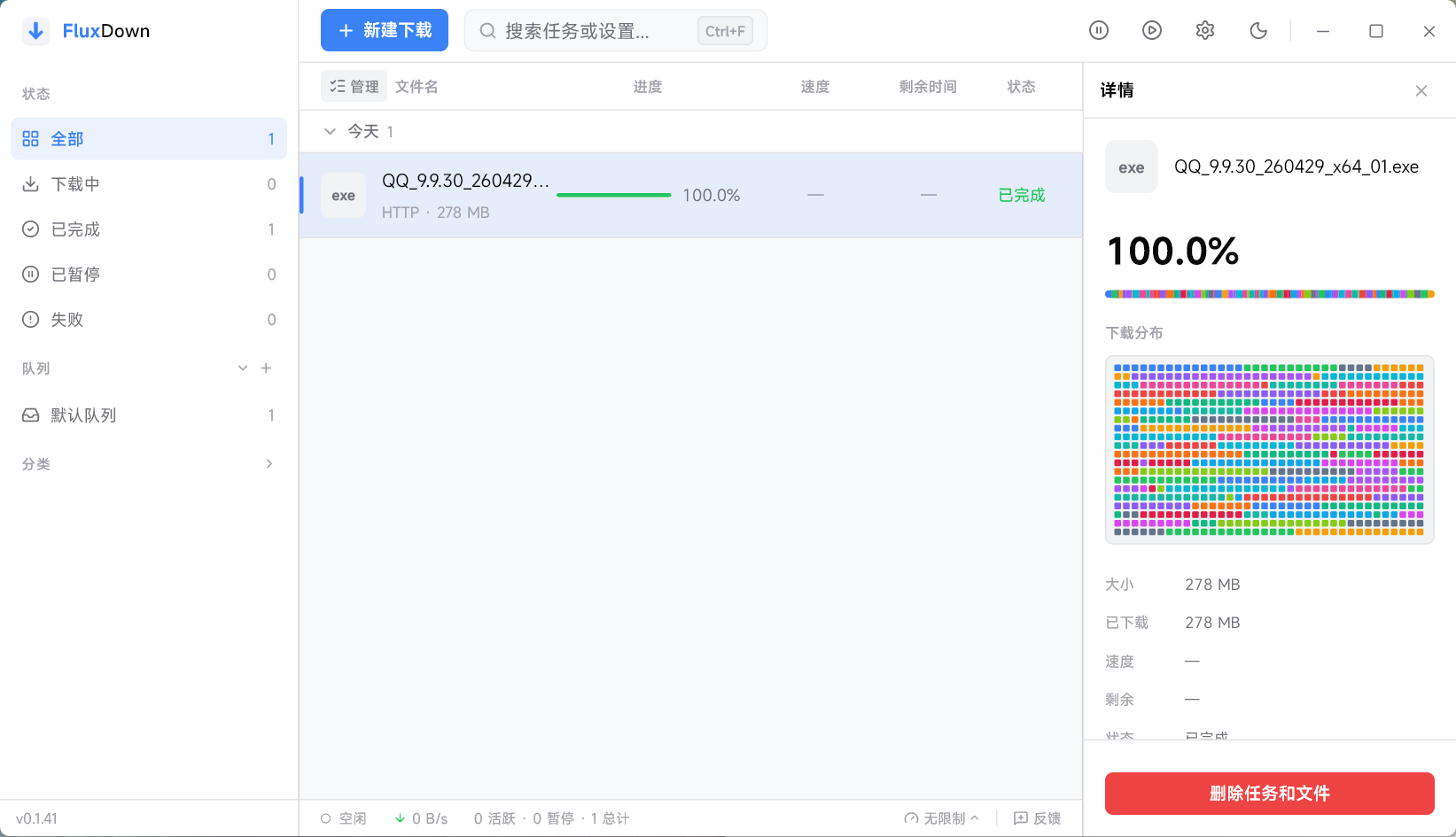1456x837 pixels.
Task: Click the 删除任务和文件 button
Action: (x=1270, y=794)
